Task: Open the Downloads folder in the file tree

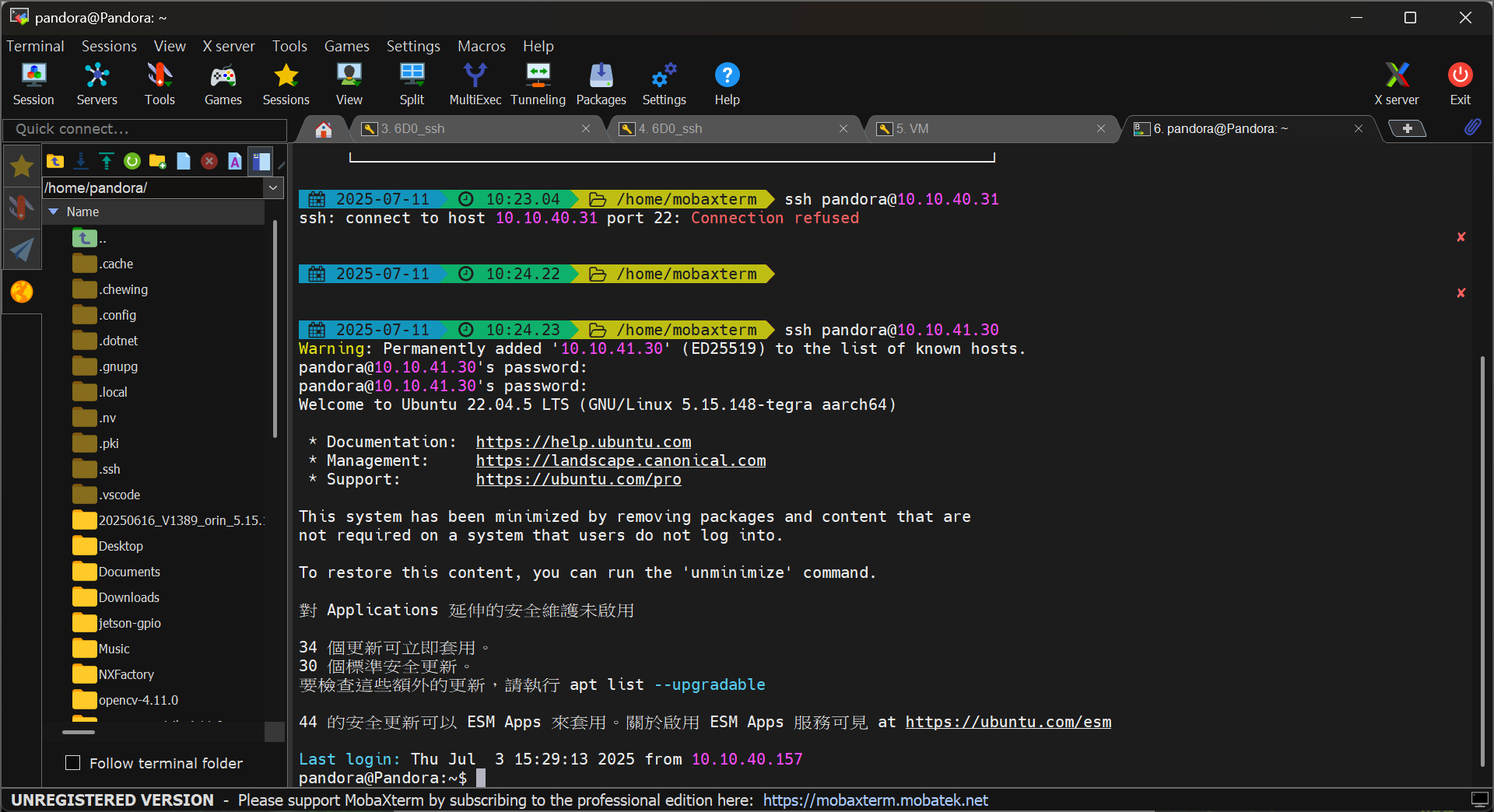Action: click(128, 597)
